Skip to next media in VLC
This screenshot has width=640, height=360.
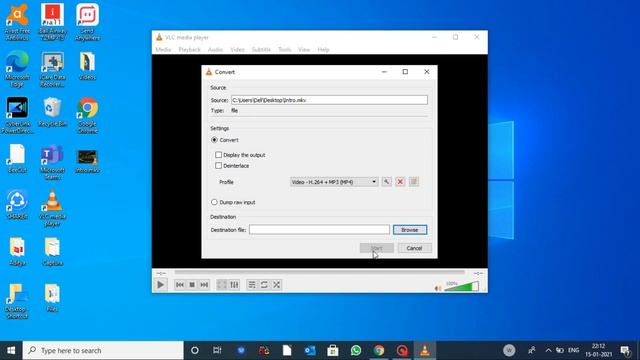coord(204,285)
